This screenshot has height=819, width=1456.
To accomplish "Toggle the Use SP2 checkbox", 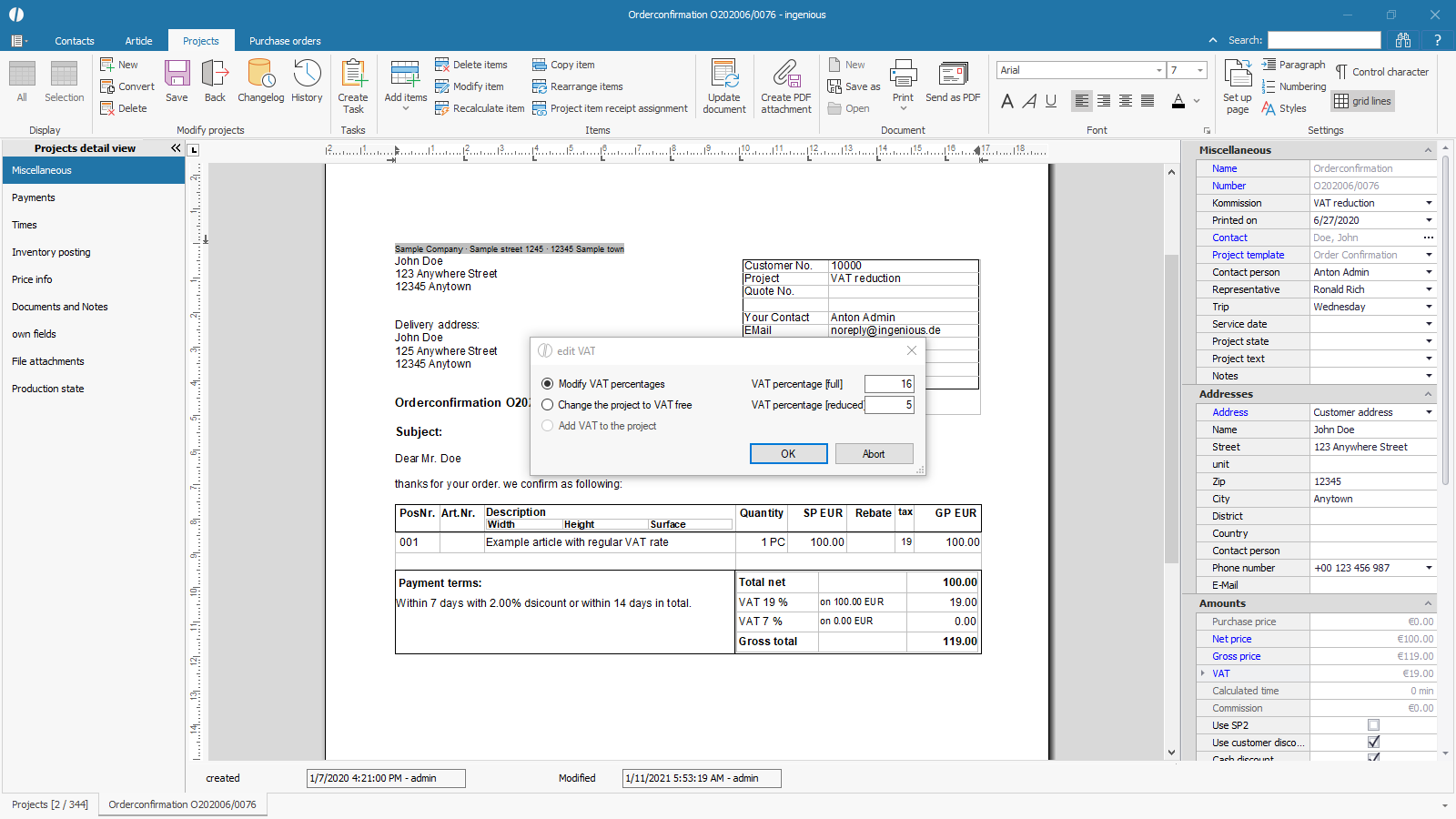I will (x=1373, y=725).
